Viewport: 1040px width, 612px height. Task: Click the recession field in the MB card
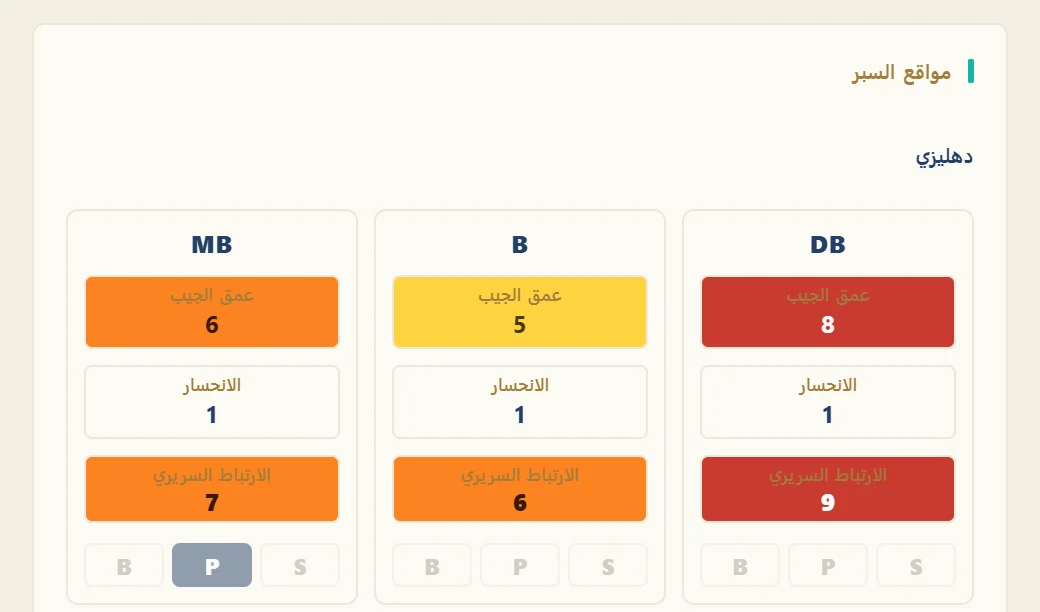tap(212, 402)
